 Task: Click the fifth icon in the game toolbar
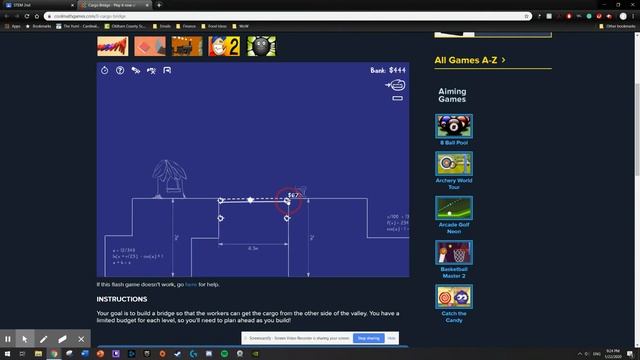(167, 70)
